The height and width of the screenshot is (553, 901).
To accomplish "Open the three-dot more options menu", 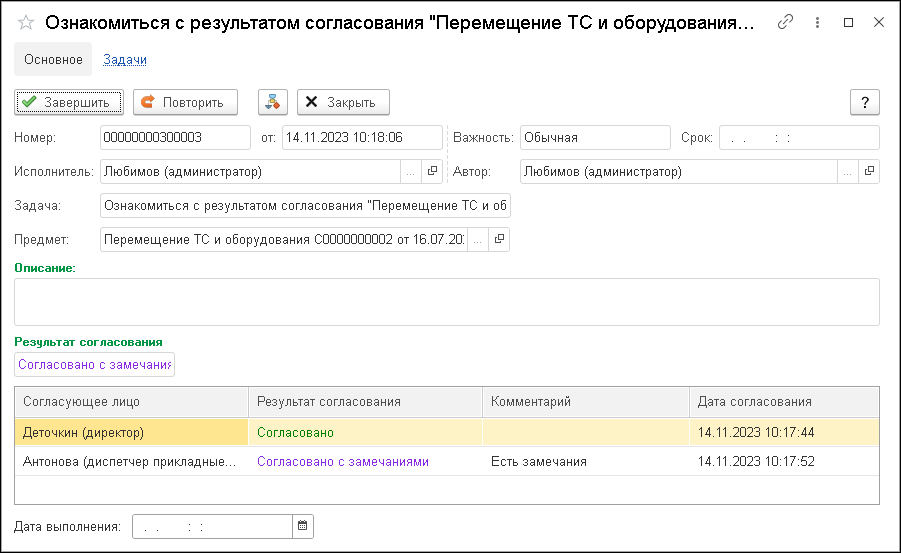I will (817, 22).
